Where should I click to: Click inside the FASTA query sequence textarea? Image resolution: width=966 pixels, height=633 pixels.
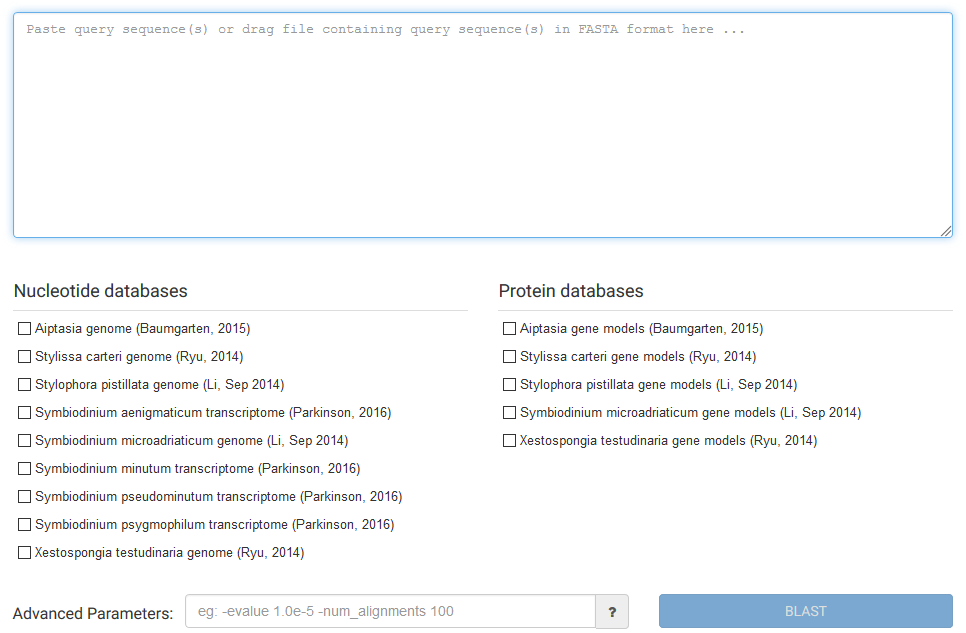(x=483, y=125)
